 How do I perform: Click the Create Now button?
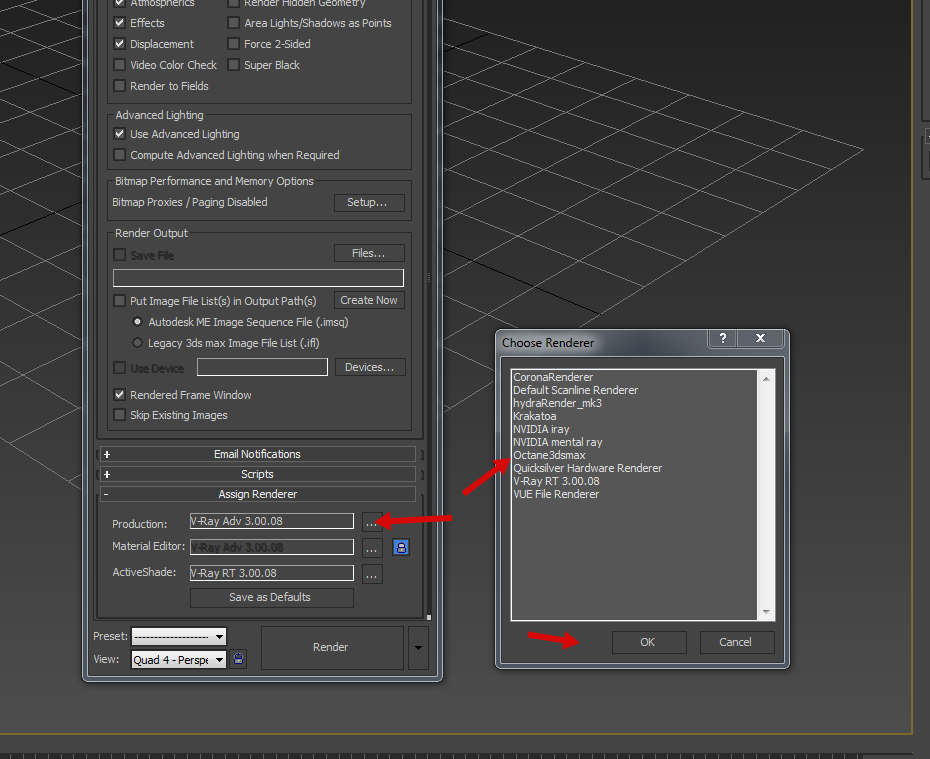[369, 300]
